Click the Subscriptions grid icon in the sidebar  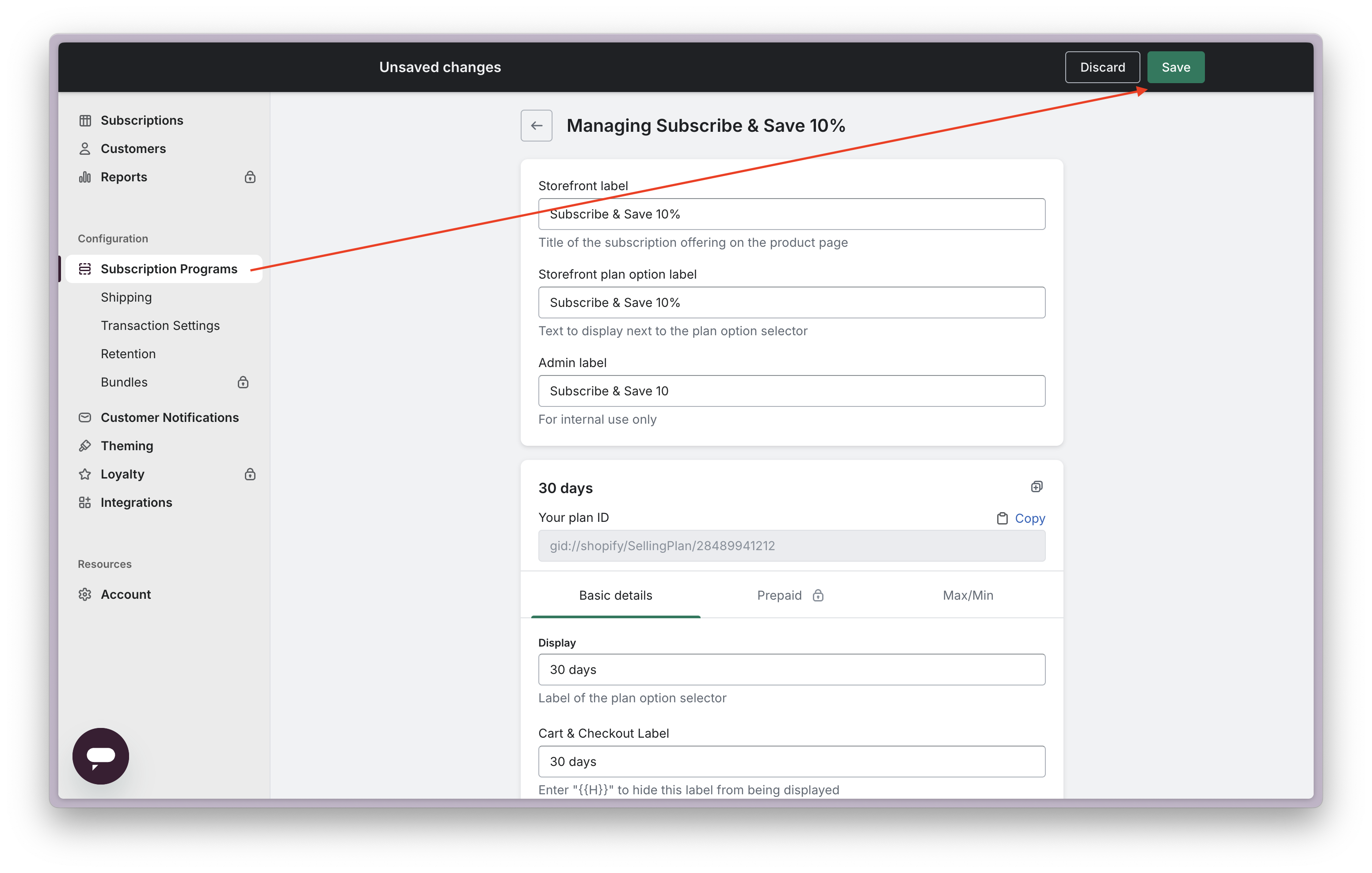click(85, 120)
